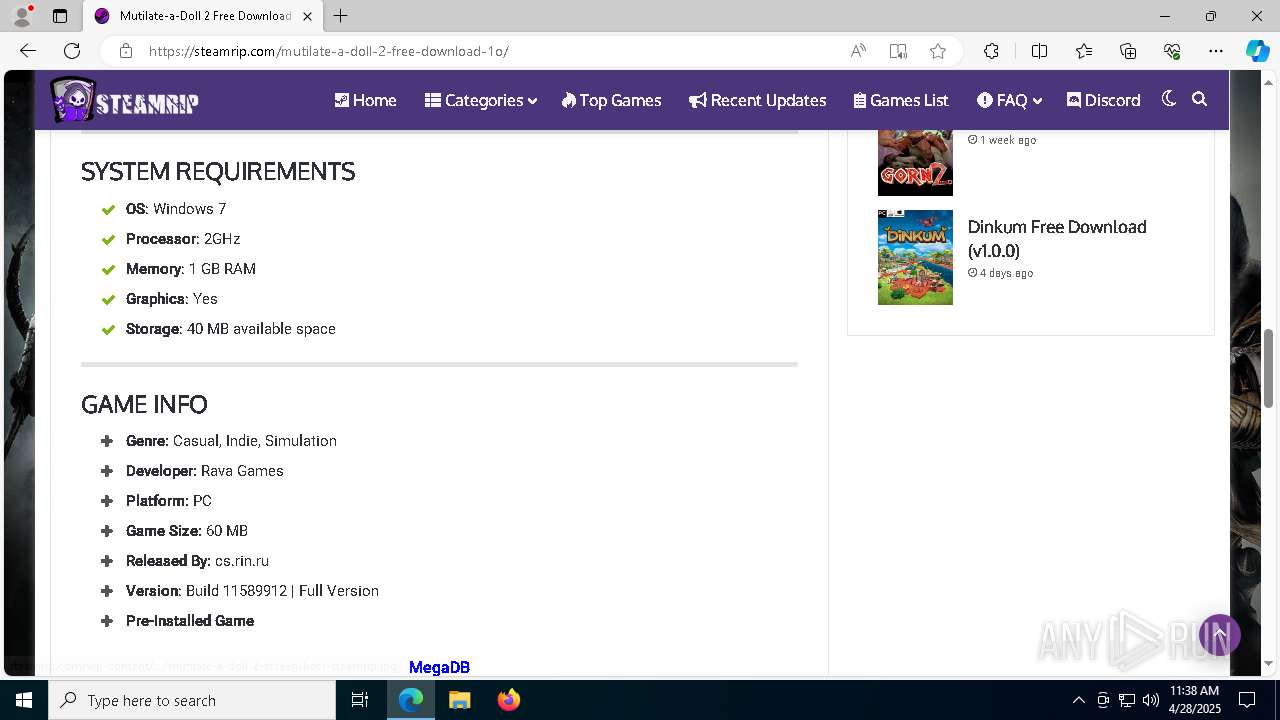Click the taskbar search box
Viewport: 1280px width, 720px height.
192,700
